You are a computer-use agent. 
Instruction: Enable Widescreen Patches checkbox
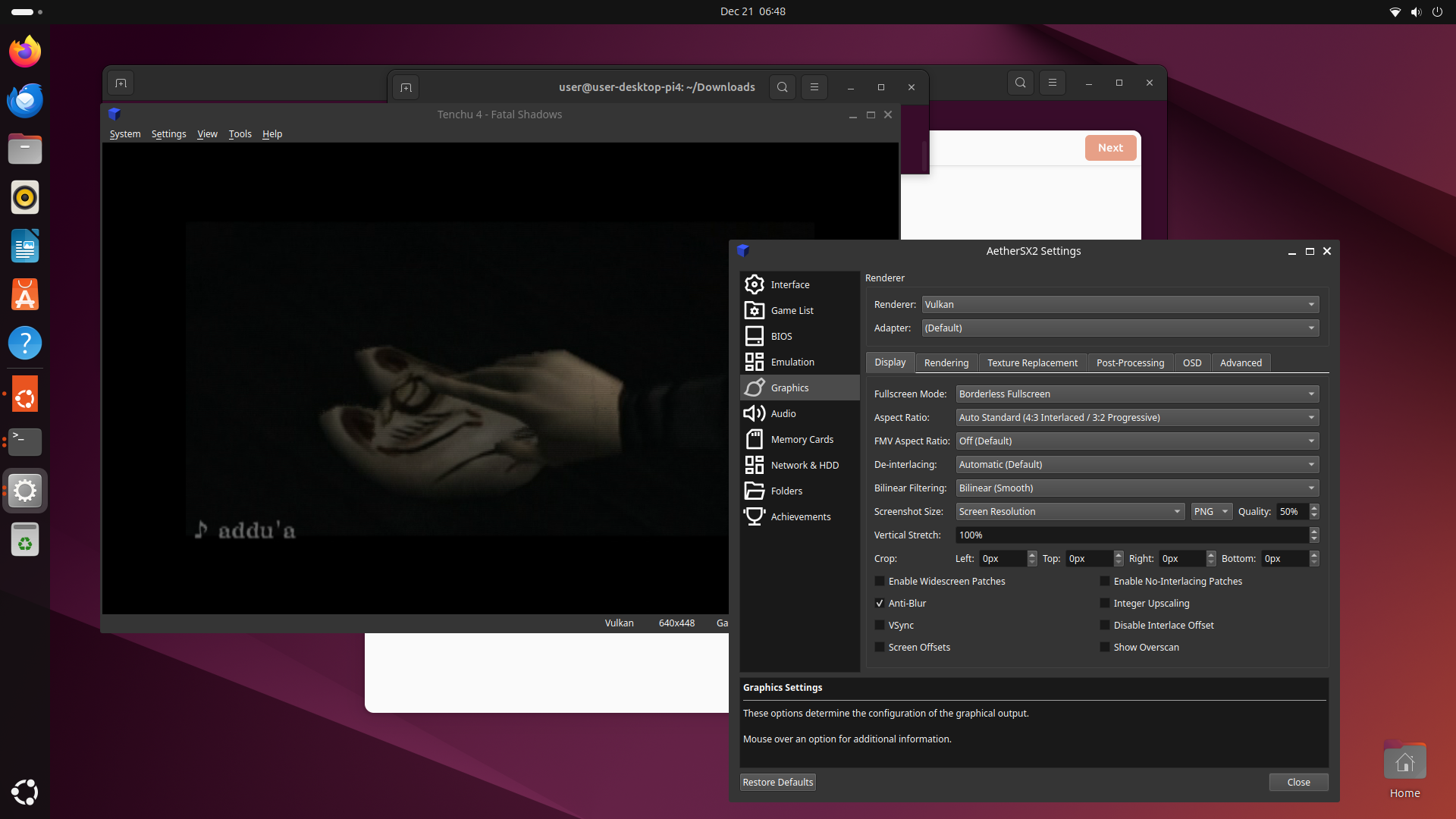880,582
